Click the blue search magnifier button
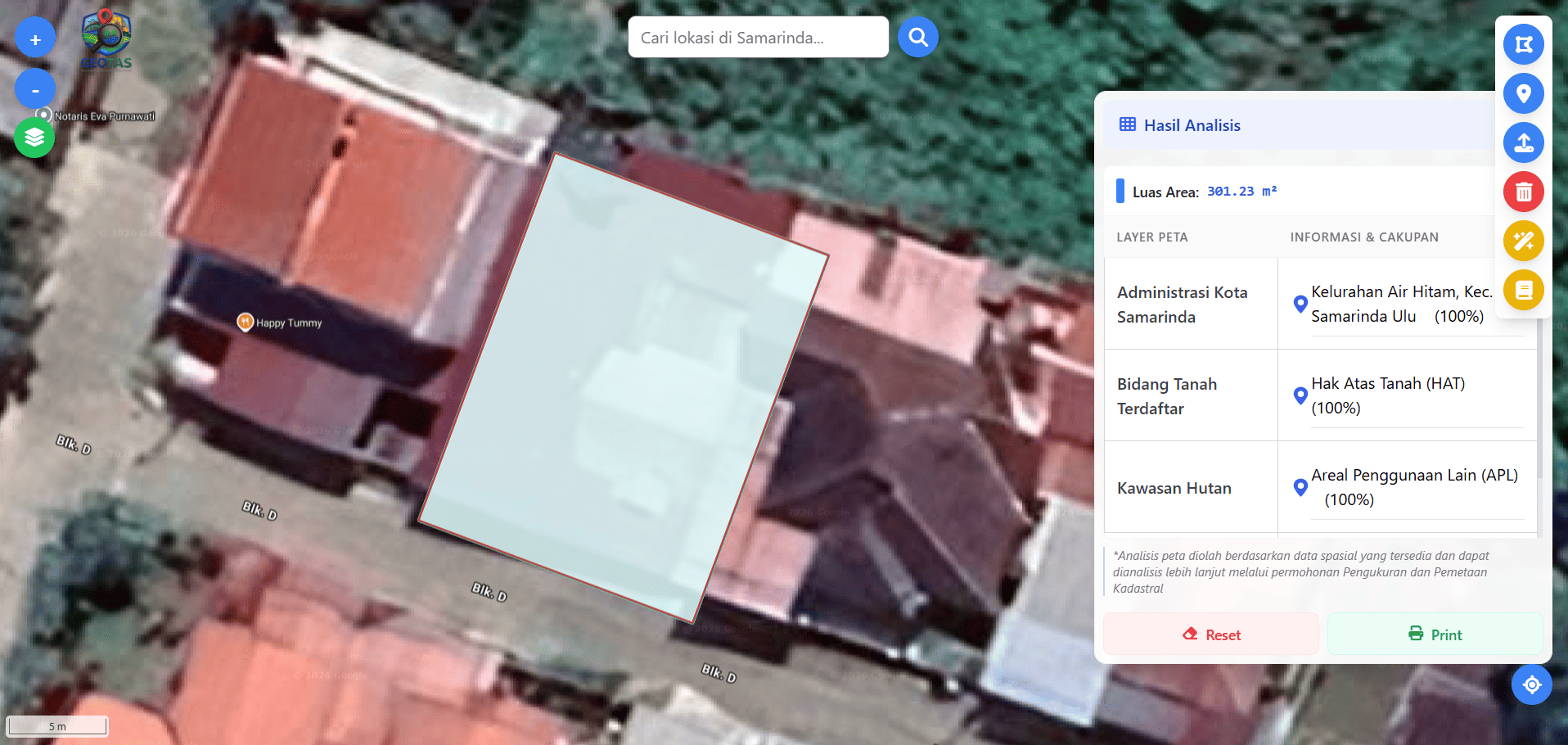The image size is (1568, 745). tap(917, 38)
